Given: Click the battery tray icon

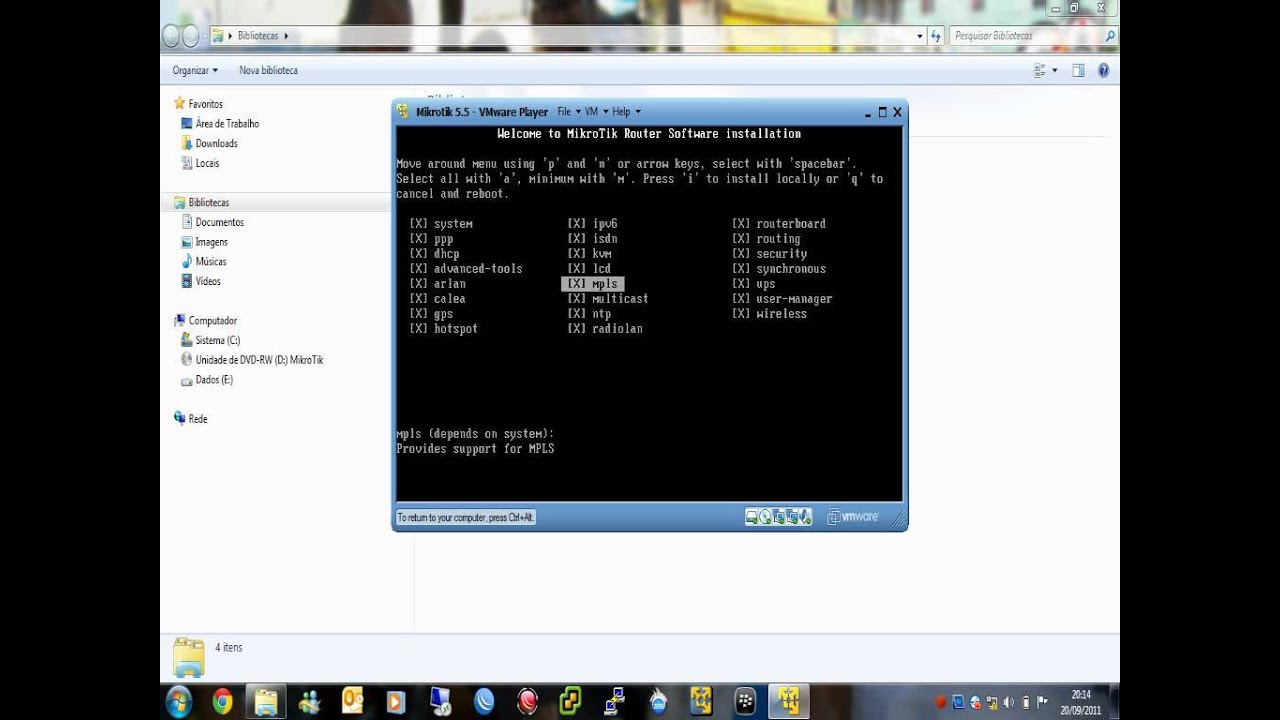Looking at the screenshot, I should [1025, 702].
